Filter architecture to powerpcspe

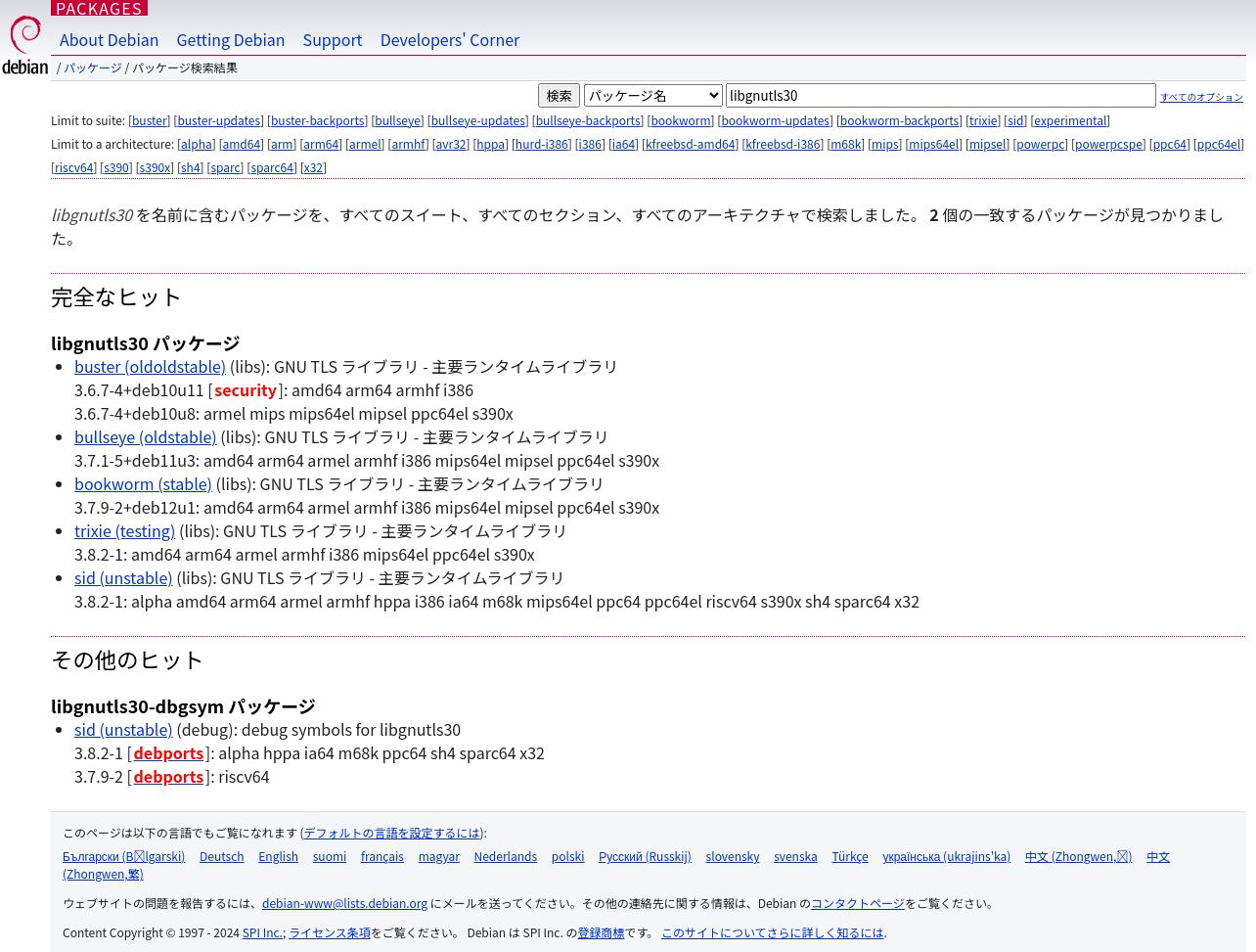1108,144
